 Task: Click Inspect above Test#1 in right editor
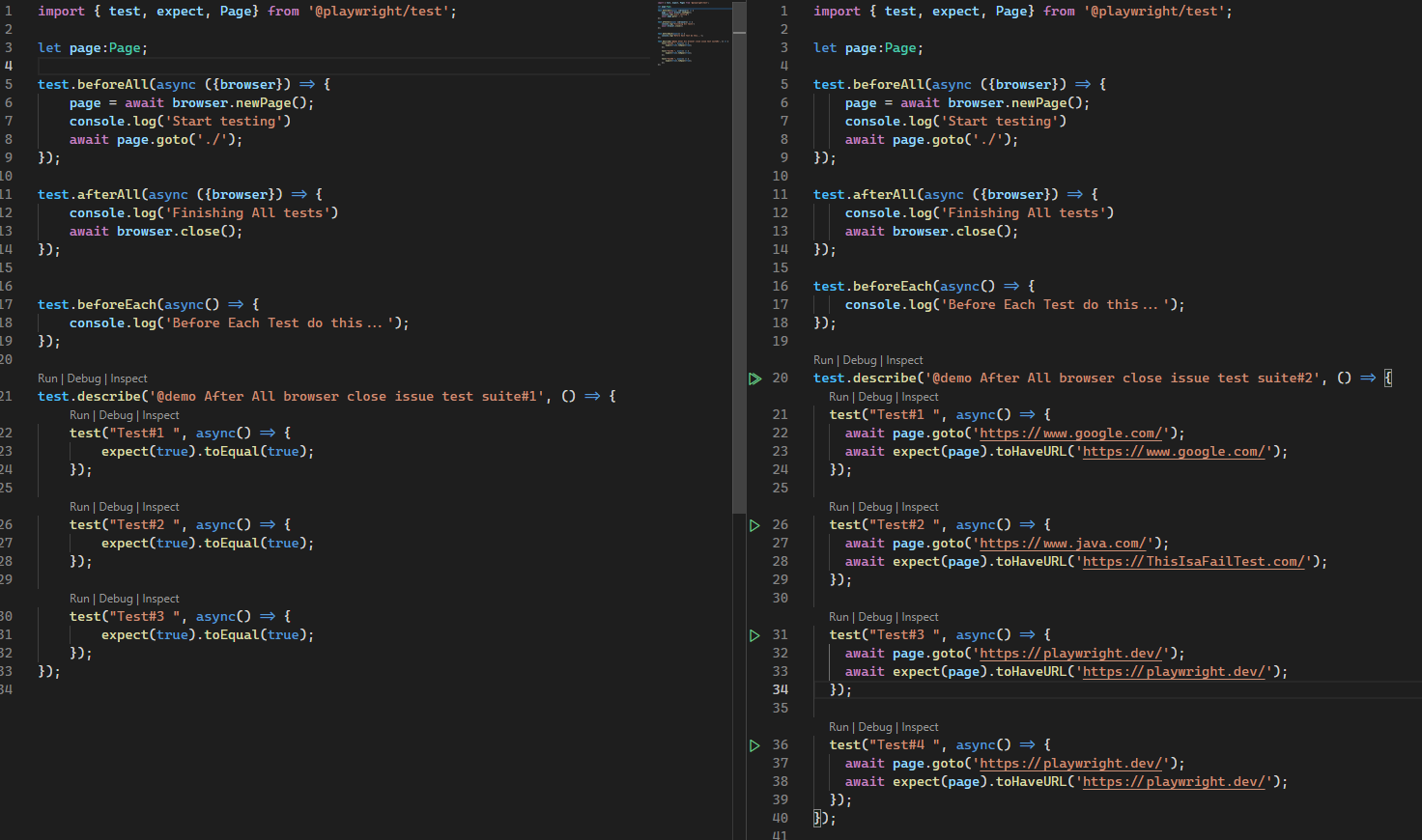pos(920,397)
